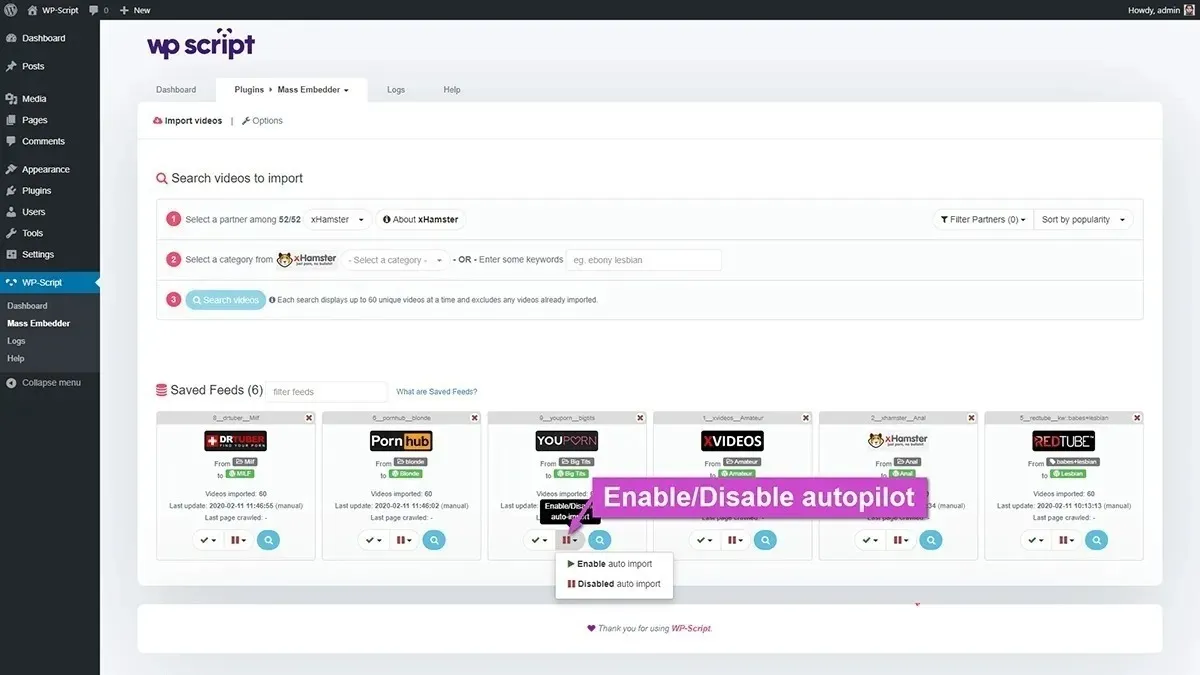Viewport: 1200px width, 675px height.
Task: Choose Disabled auto import menu option
Action: [x=615, y=584]
